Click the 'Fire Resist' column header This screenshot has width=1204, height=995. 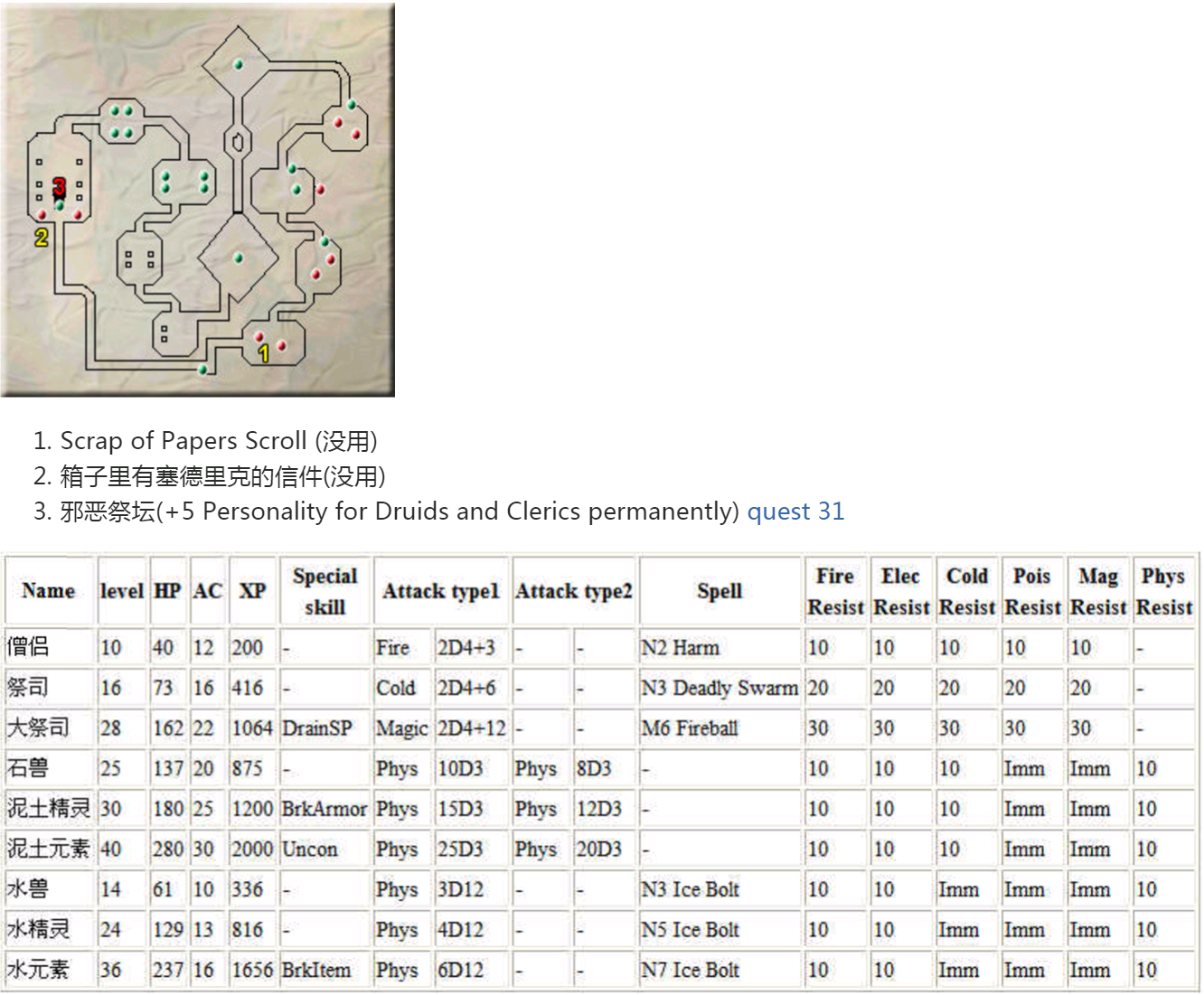835,591
